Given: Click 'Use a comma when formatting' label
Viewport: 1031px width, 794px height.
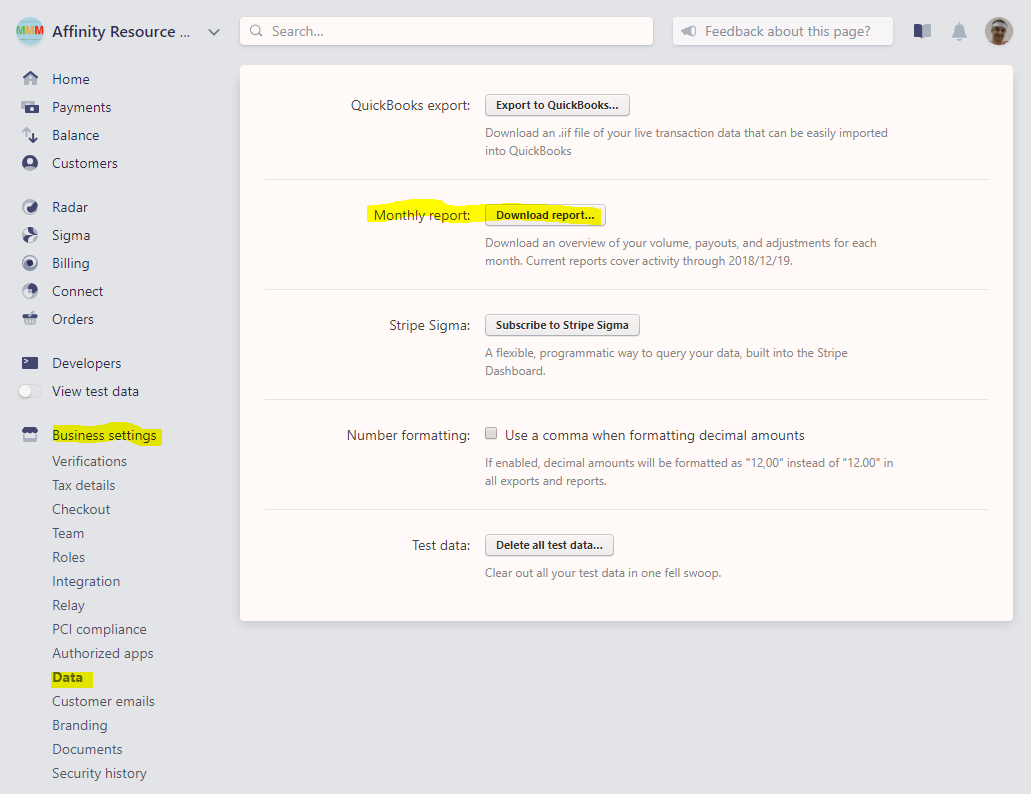Looking at the screenshot, I should point(654,435).
